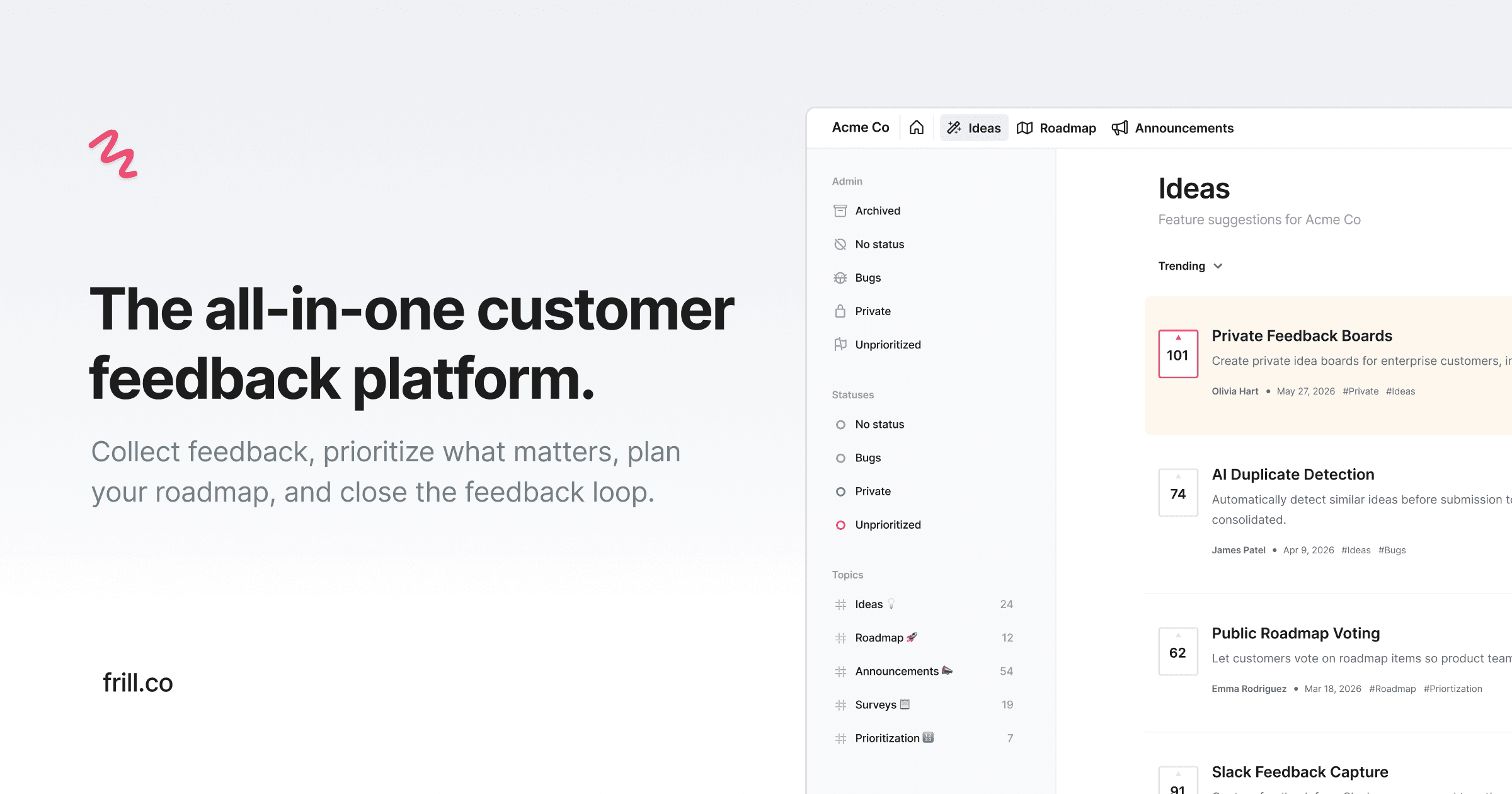Click the pink Frill squiggle logo

tap(113, 154)
